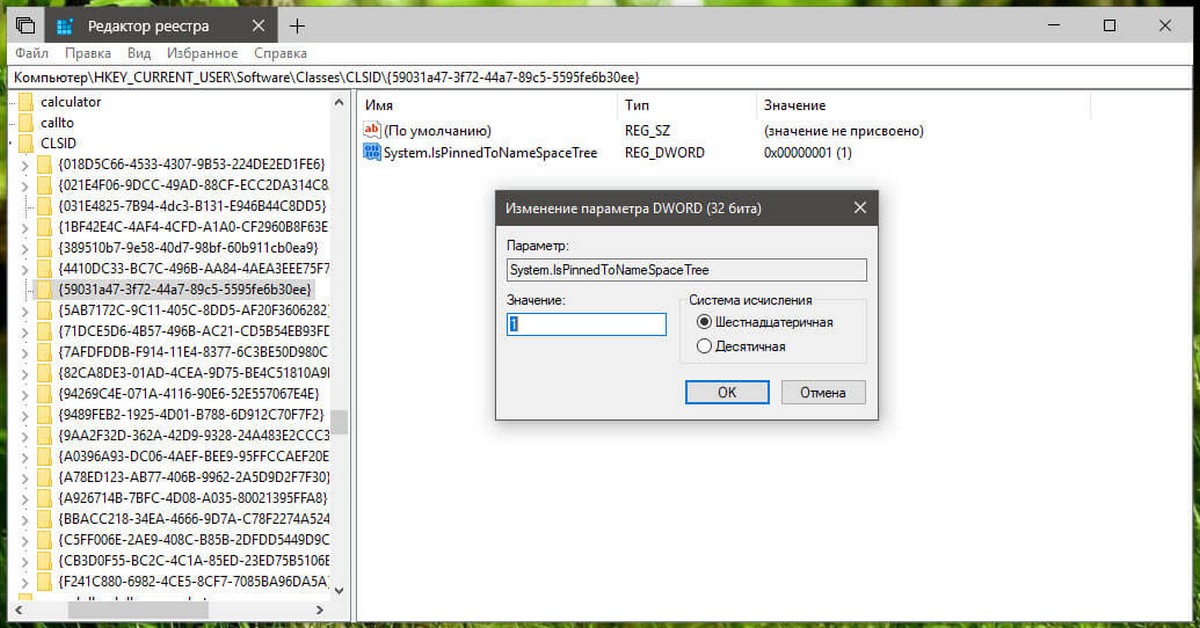The height and width of the screenshot is (628, 1200).
Task: Click the 0x00000001 (1) value cell
Action: (x=808, y=153)
